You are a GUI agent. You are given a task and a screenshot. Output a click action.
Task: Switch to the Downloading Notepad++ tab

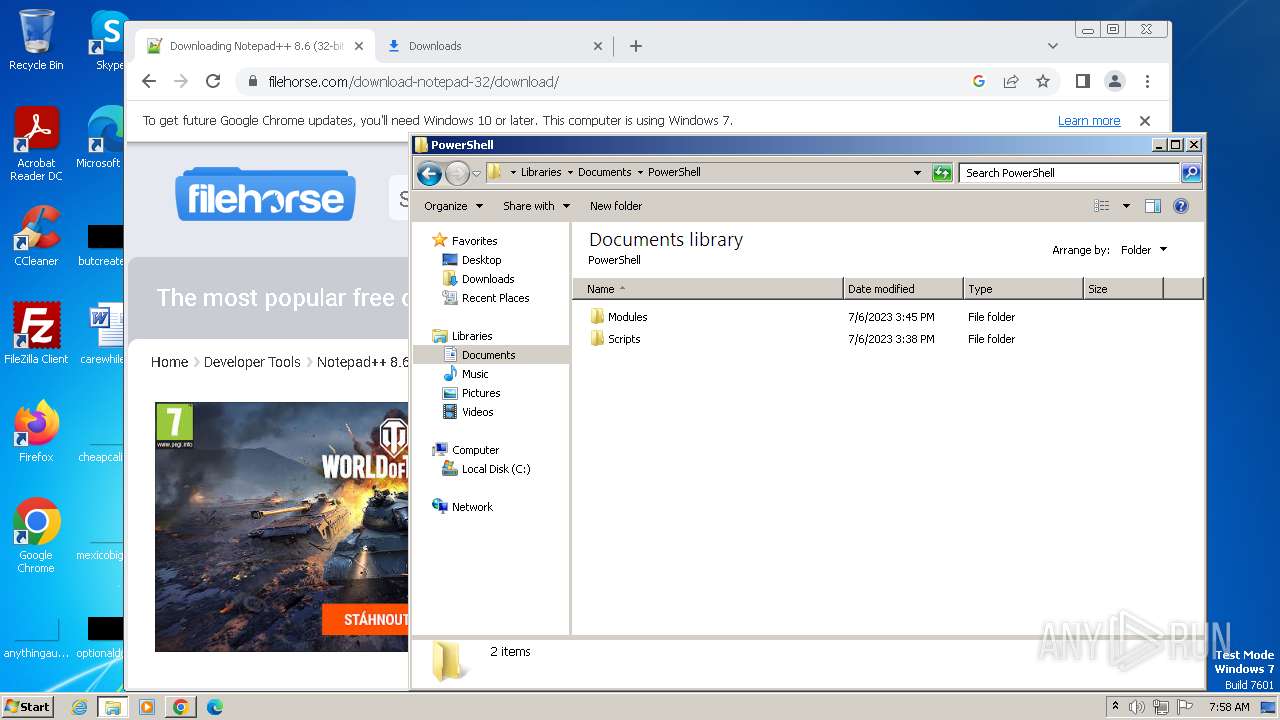coord(255,46)
